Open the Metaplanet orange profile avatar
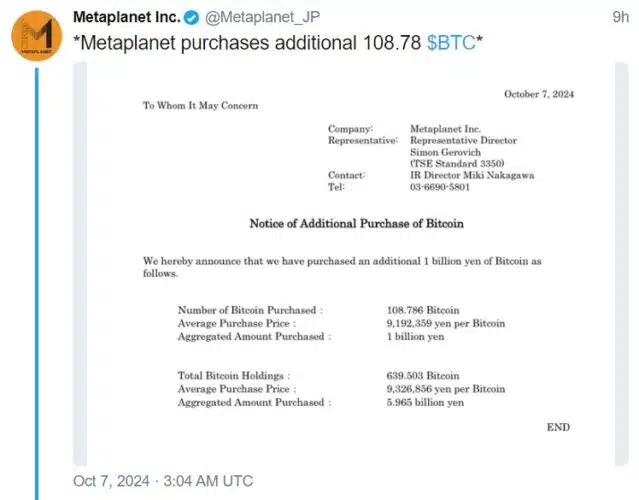The height and width of the screenshot is (500, 639). 37,36
